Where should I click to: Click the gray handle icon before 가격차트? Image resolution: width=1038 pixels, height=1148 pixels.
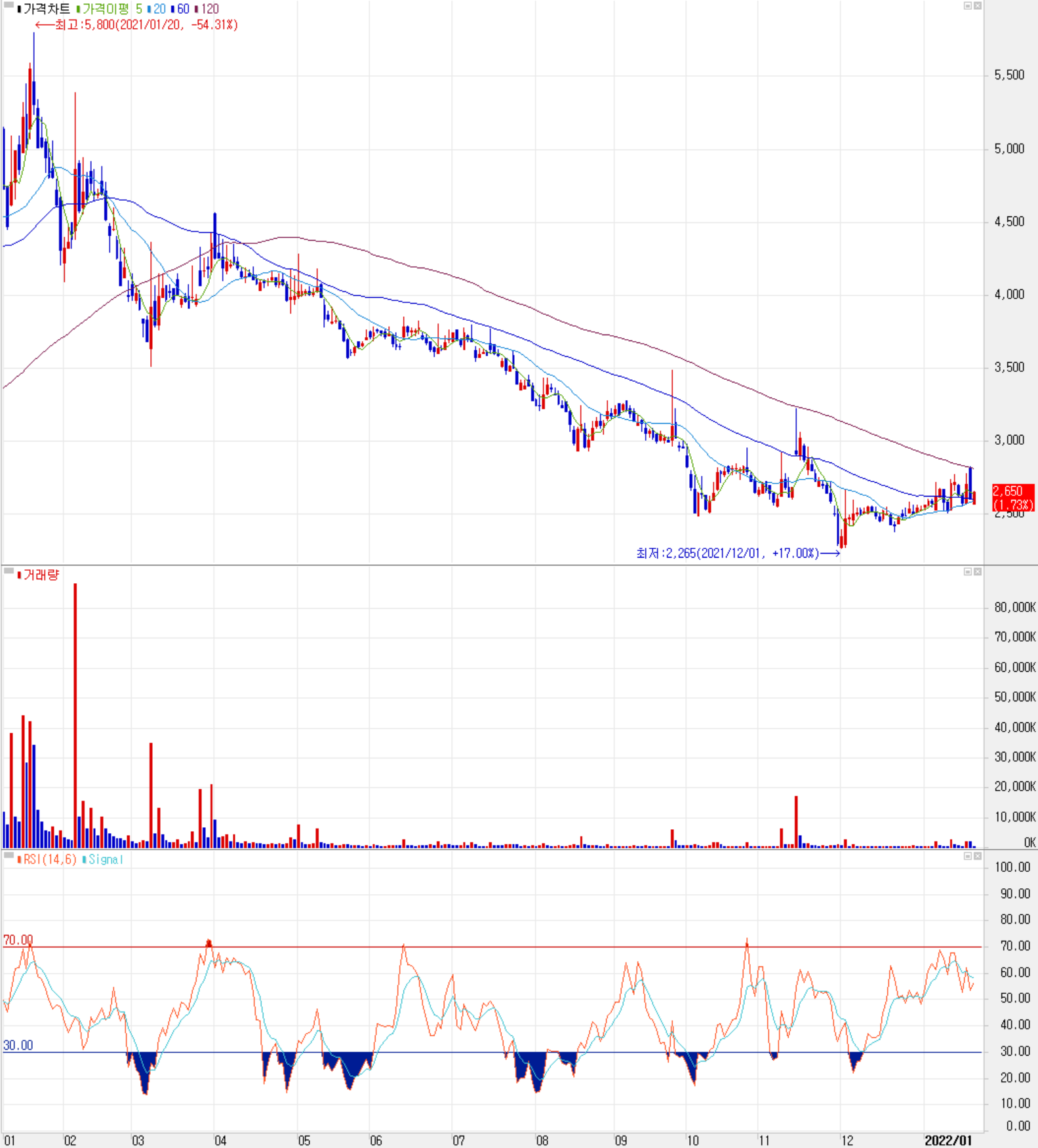coord(9,5)
